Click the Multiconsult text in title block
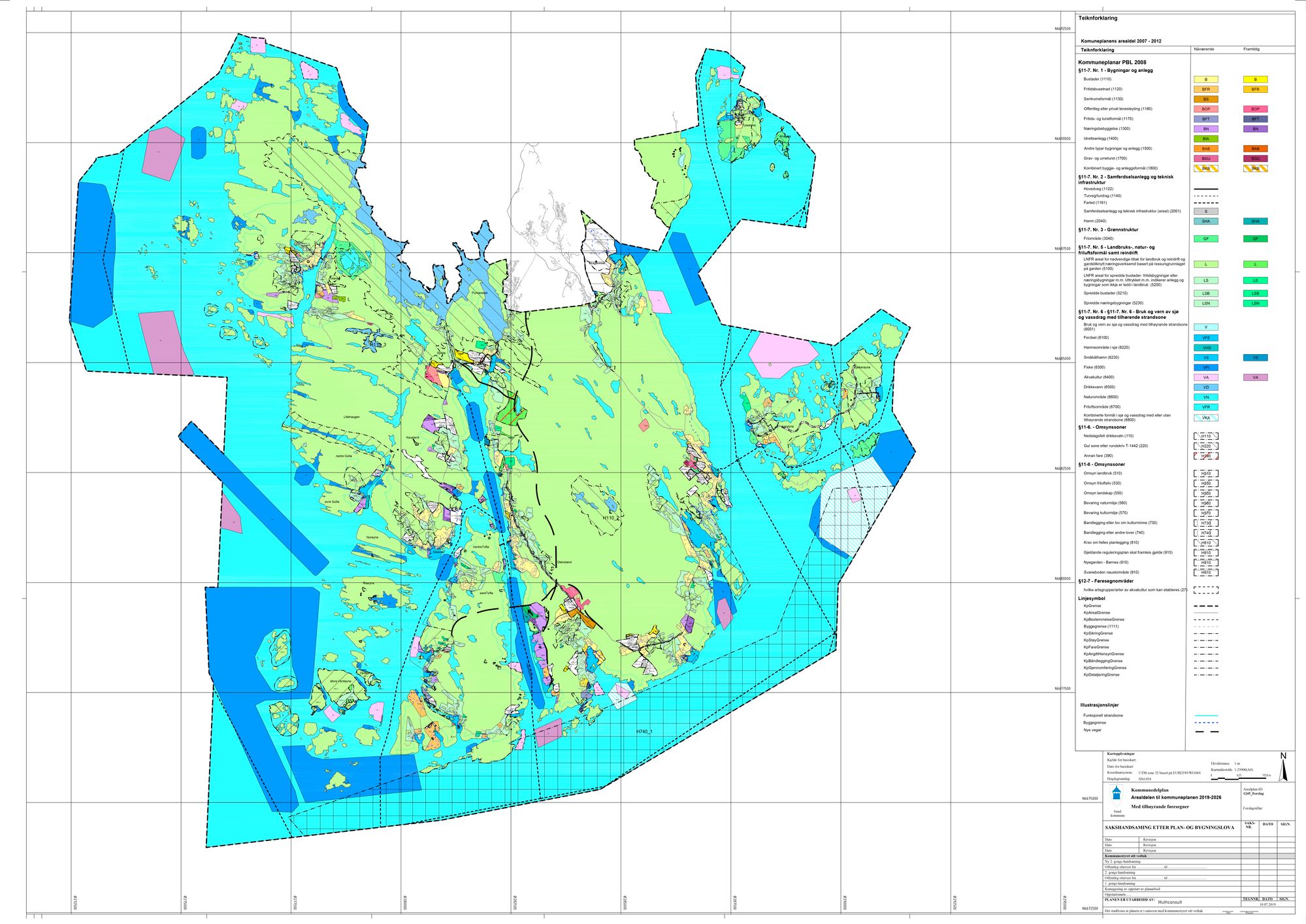The height and width of the screenshot is (924, 1306). 1169,902
